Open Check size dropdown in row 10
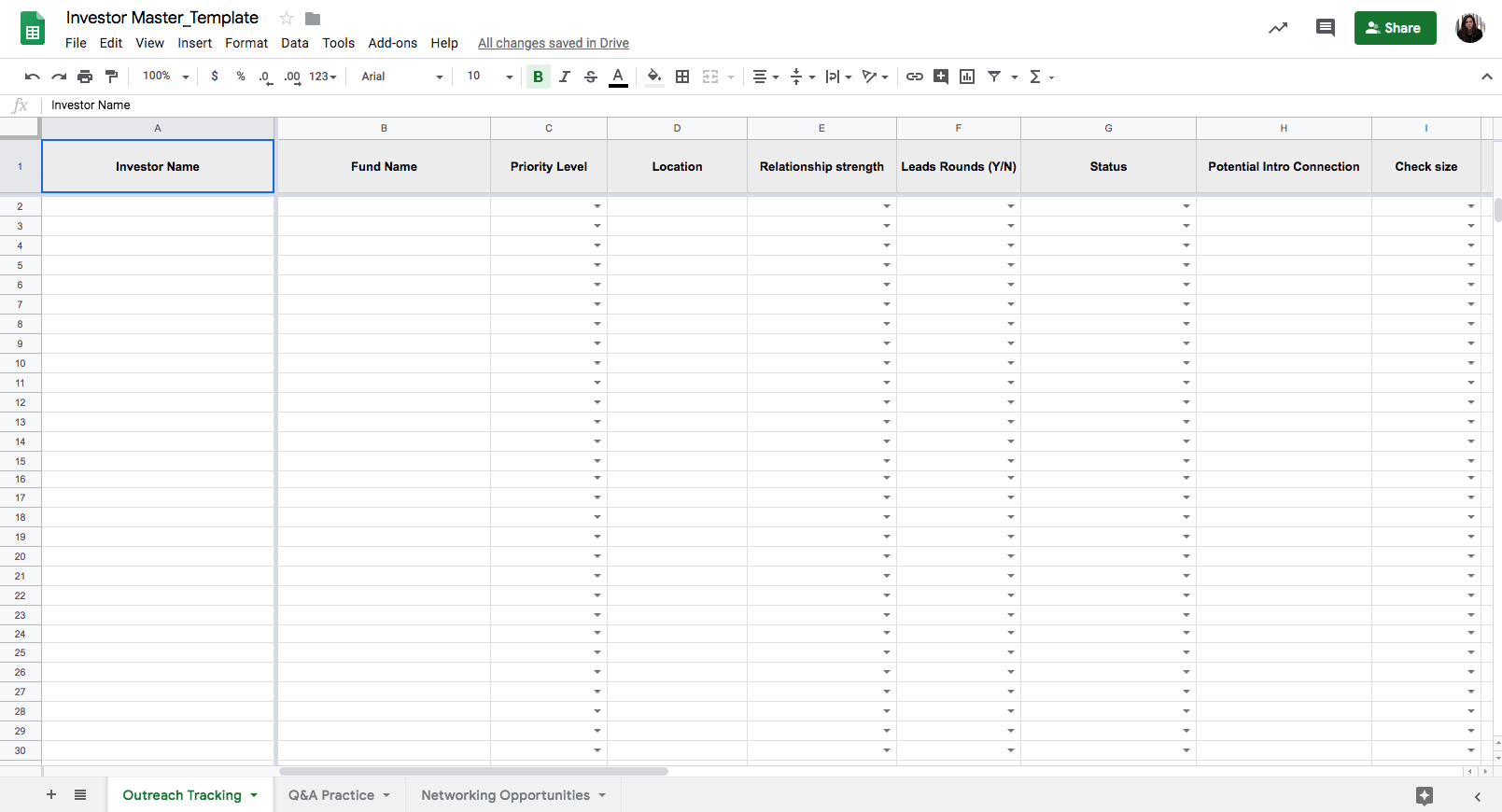The height and width of the screenshot is (812, 1502). coord(1471,363)
